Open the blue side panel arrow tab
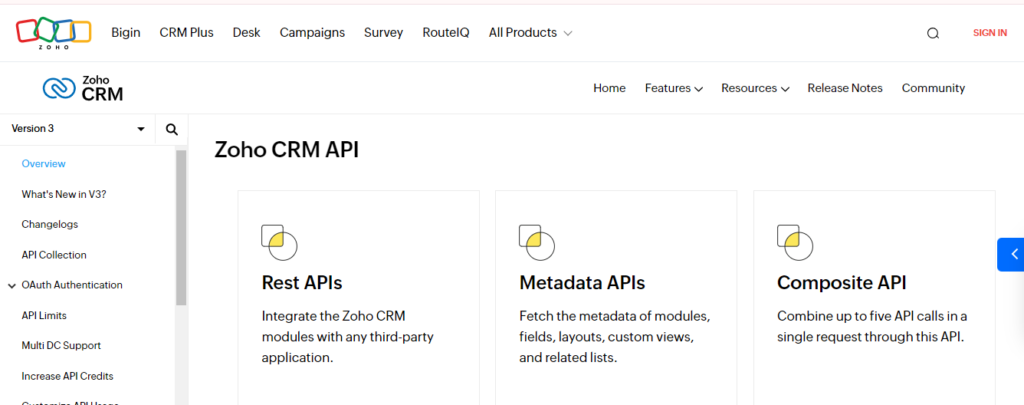Screen dimensions: 1024x405 1011,254
